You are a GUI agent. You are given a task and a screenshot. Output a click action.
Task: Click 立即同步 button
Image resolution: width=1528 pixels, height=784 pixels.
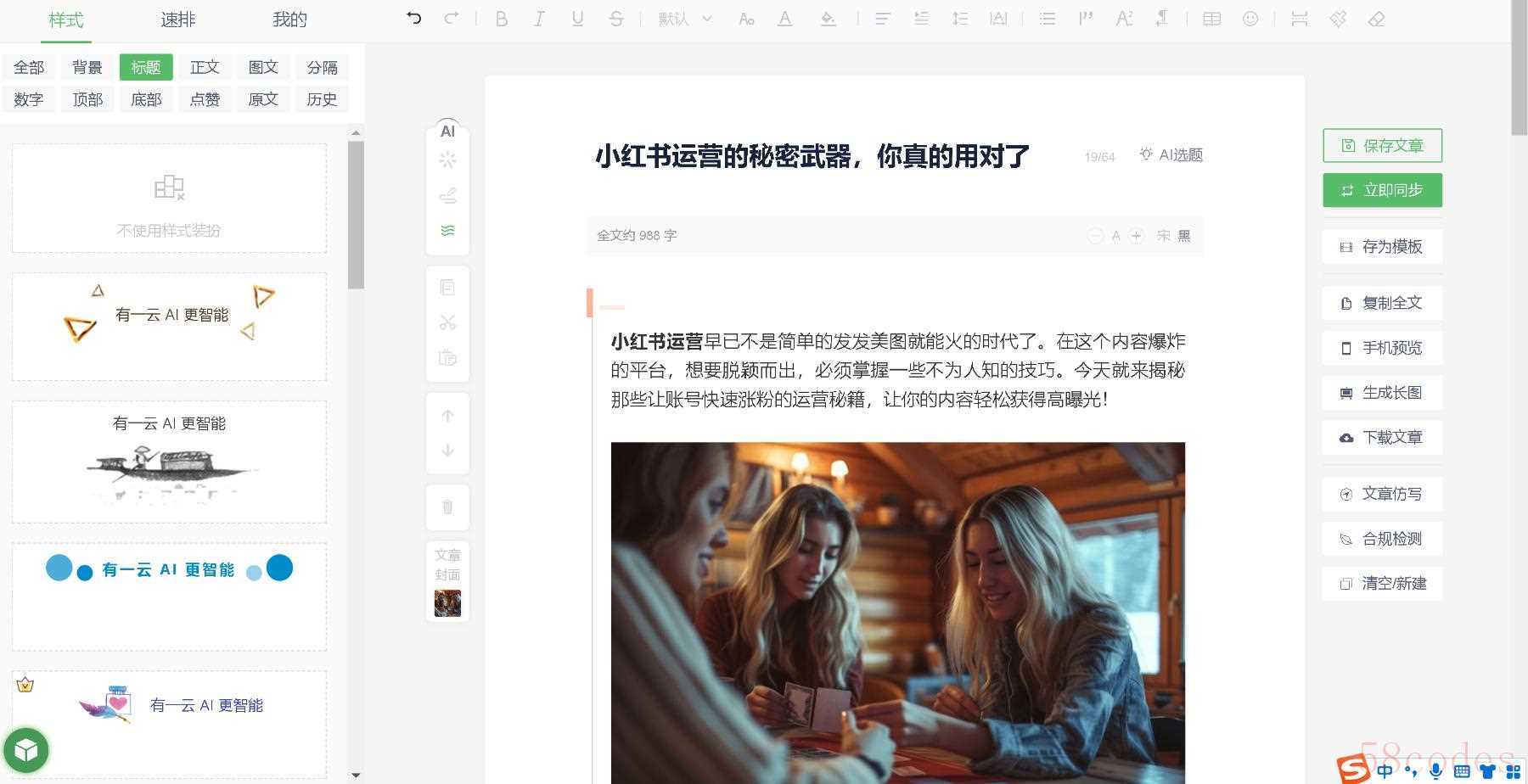pos(1382,190)
